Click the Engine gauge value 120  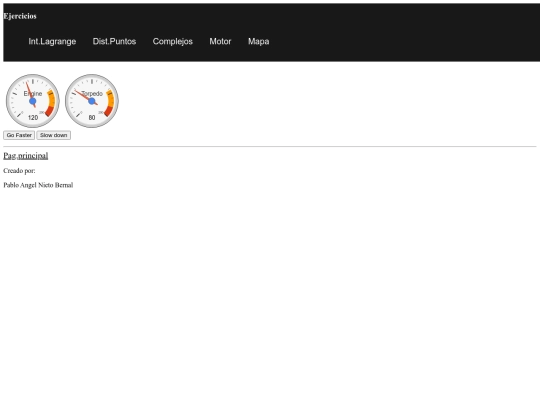pos(33,118)
